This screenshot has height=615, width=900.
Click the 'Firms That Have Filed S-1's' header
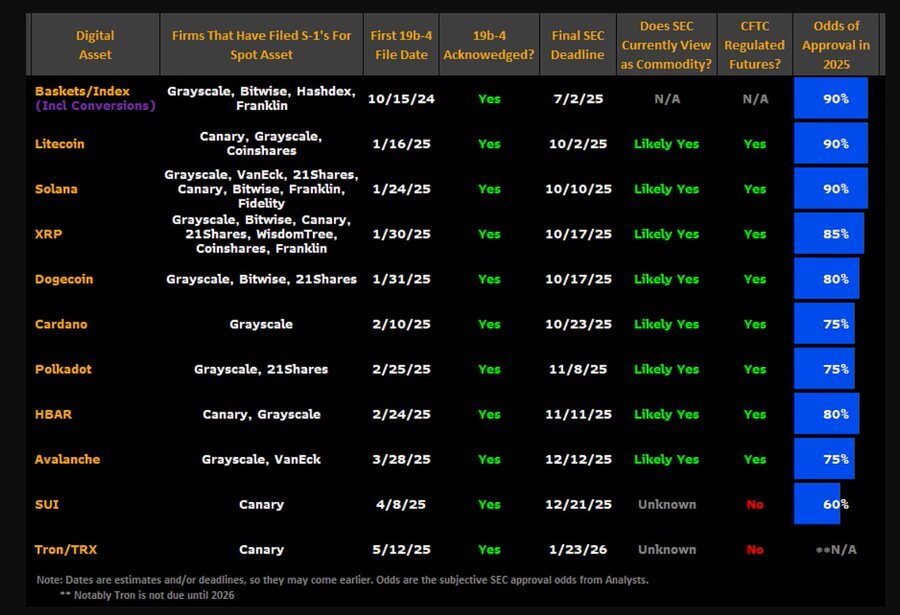click(261, 45)
